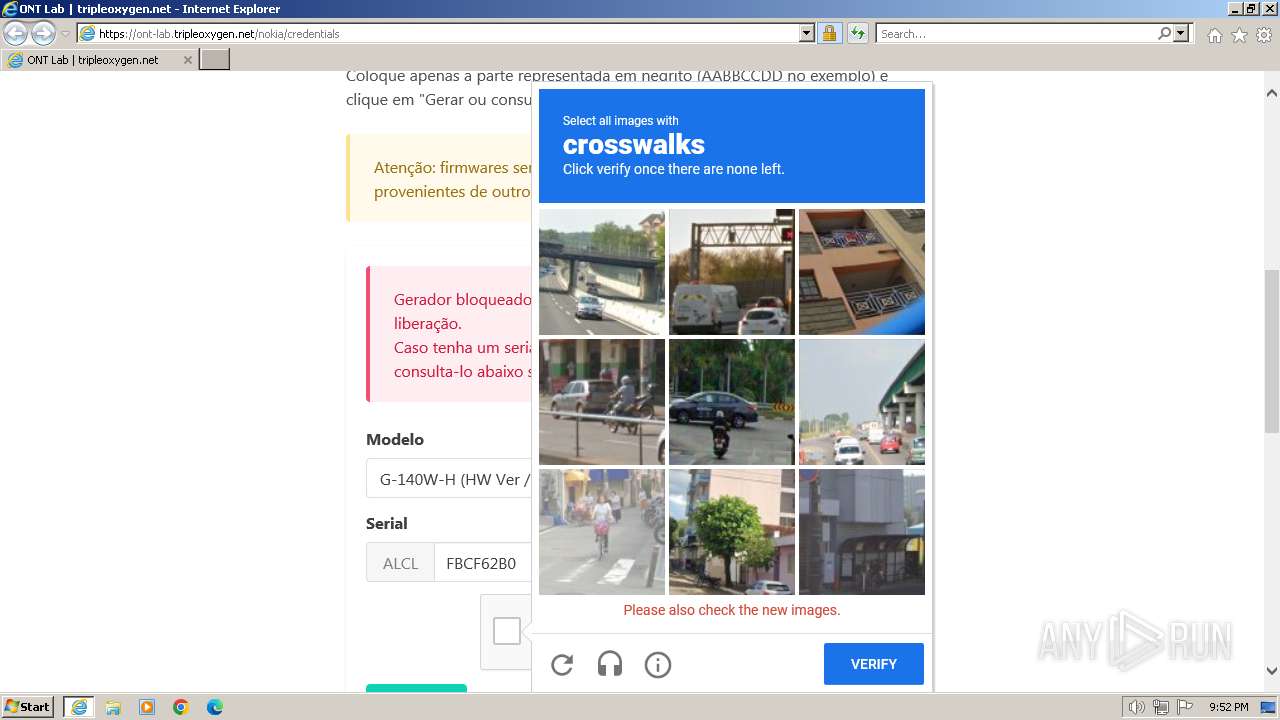The height and width of the screenshot is (720, 1280).
Task: Open the security lock report icon
Action: pos(829,33)
